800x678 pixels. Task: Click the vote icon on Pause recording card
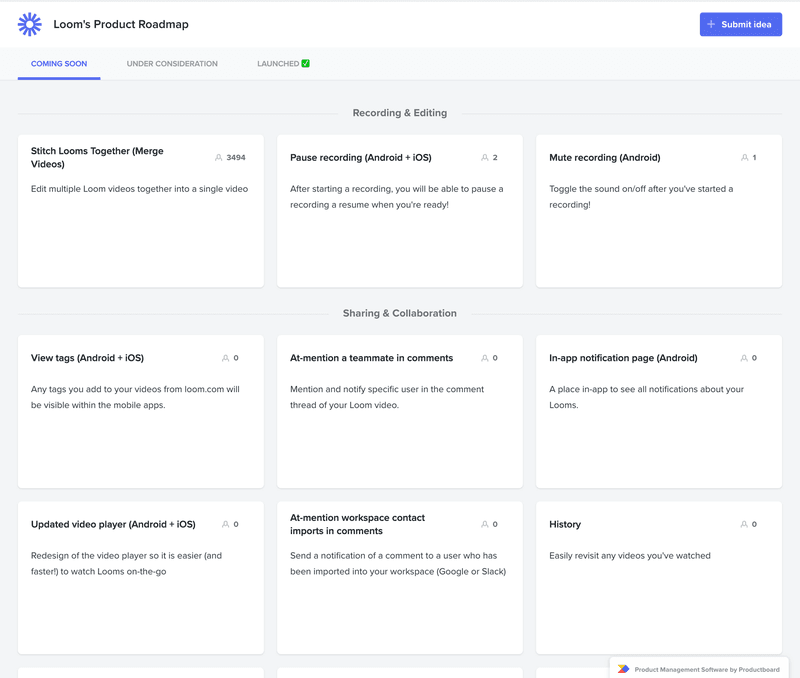tap(485, 158)
